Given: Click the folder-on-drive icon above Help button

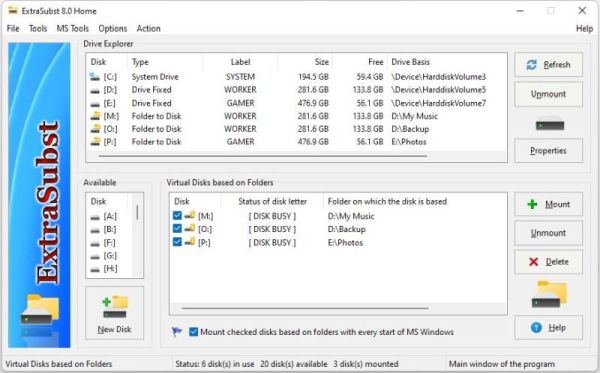Looking at the screenshot, I should 549,294.
